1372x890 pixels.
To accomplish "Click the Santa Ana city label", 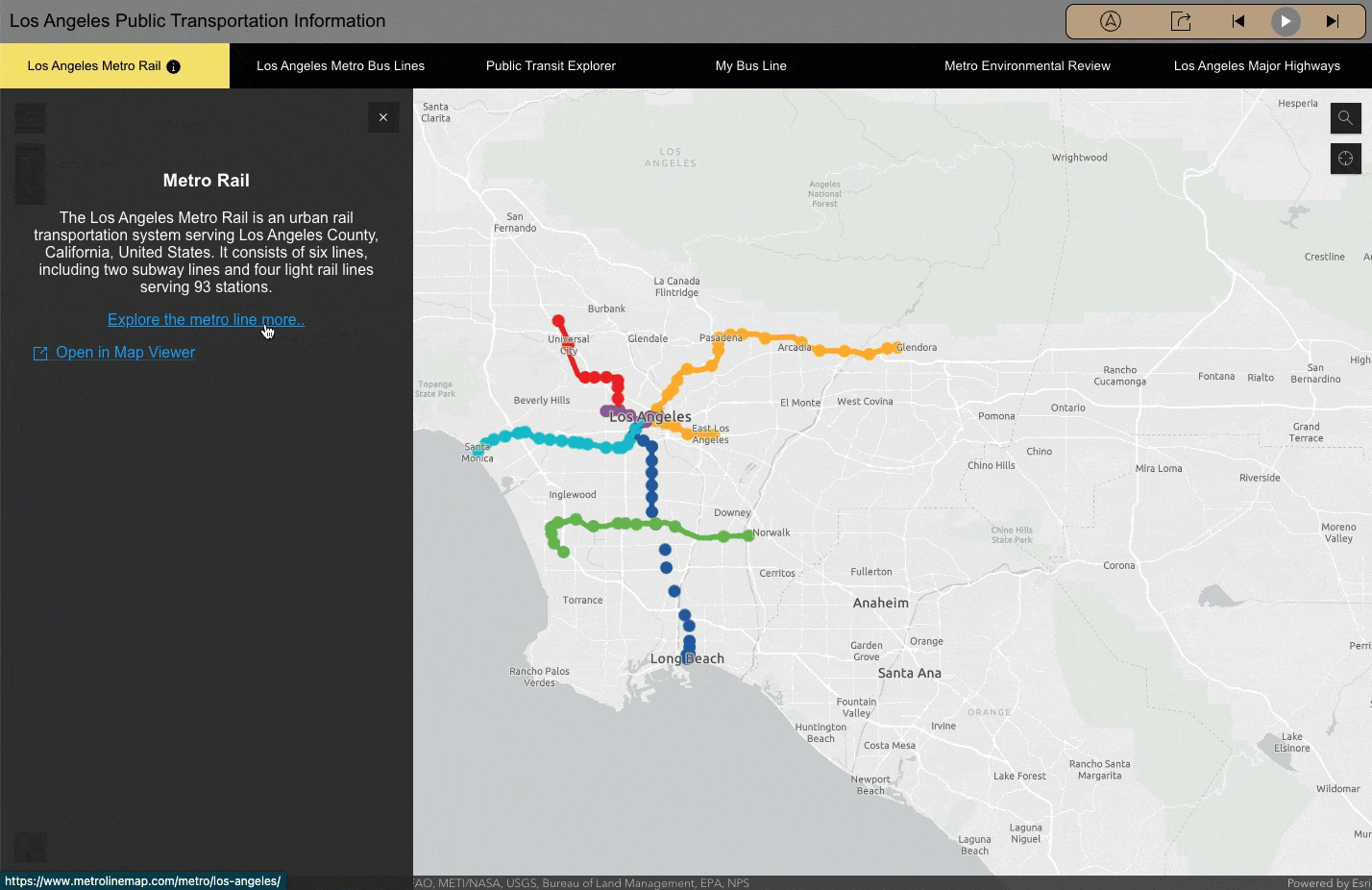I will [x=909, y=673].
